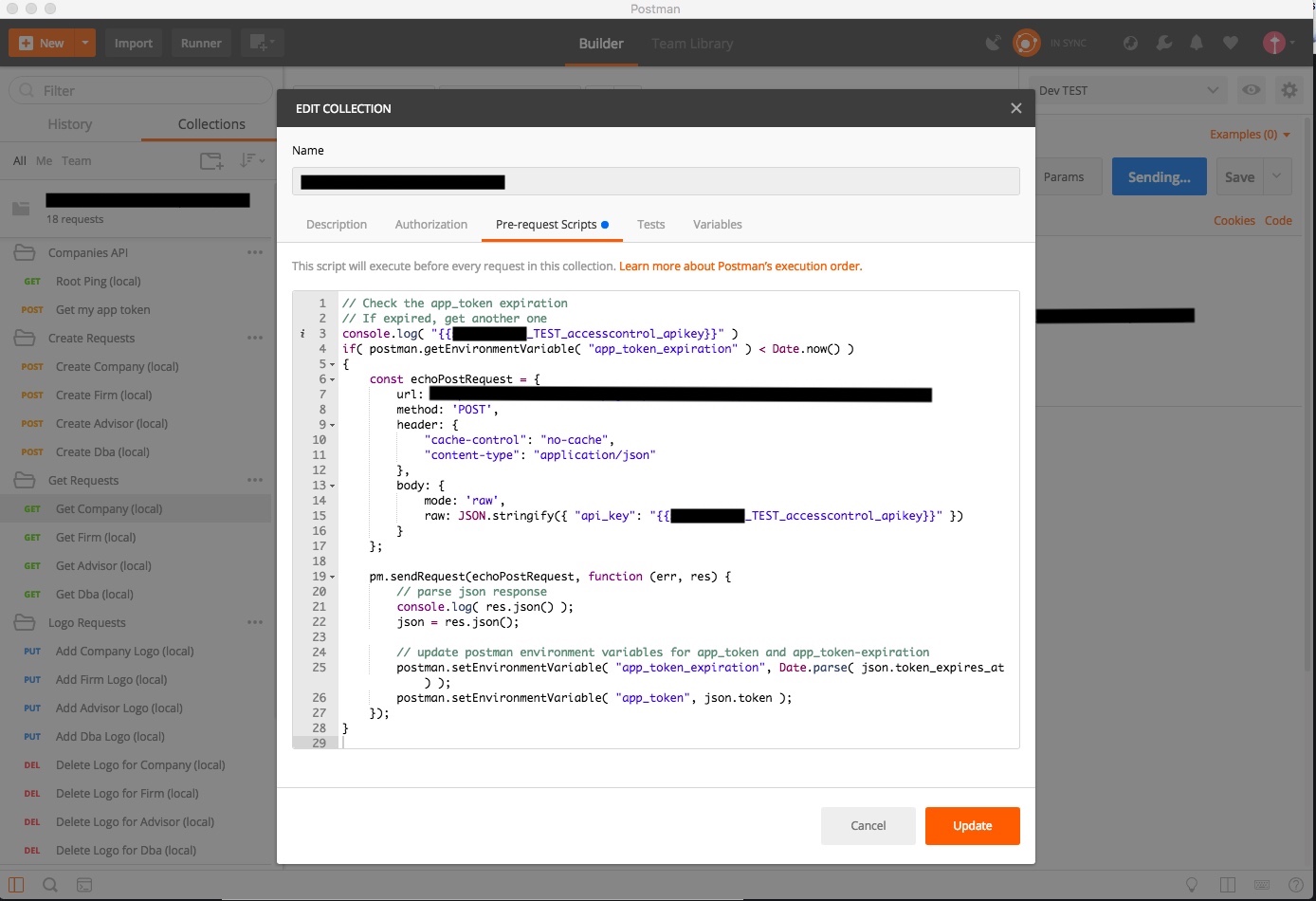Click the info marker on line 3
Screen dimensions: 1316x901
coord(302,334)
